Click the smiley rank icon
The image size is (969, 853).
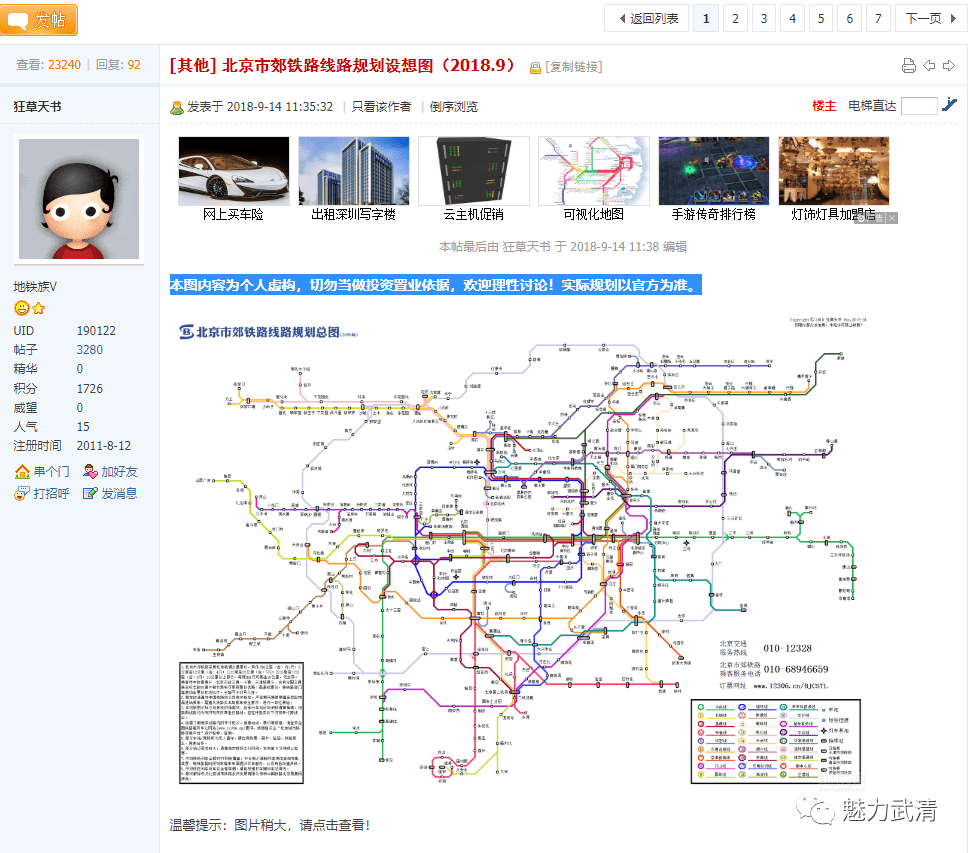(22, 308)
